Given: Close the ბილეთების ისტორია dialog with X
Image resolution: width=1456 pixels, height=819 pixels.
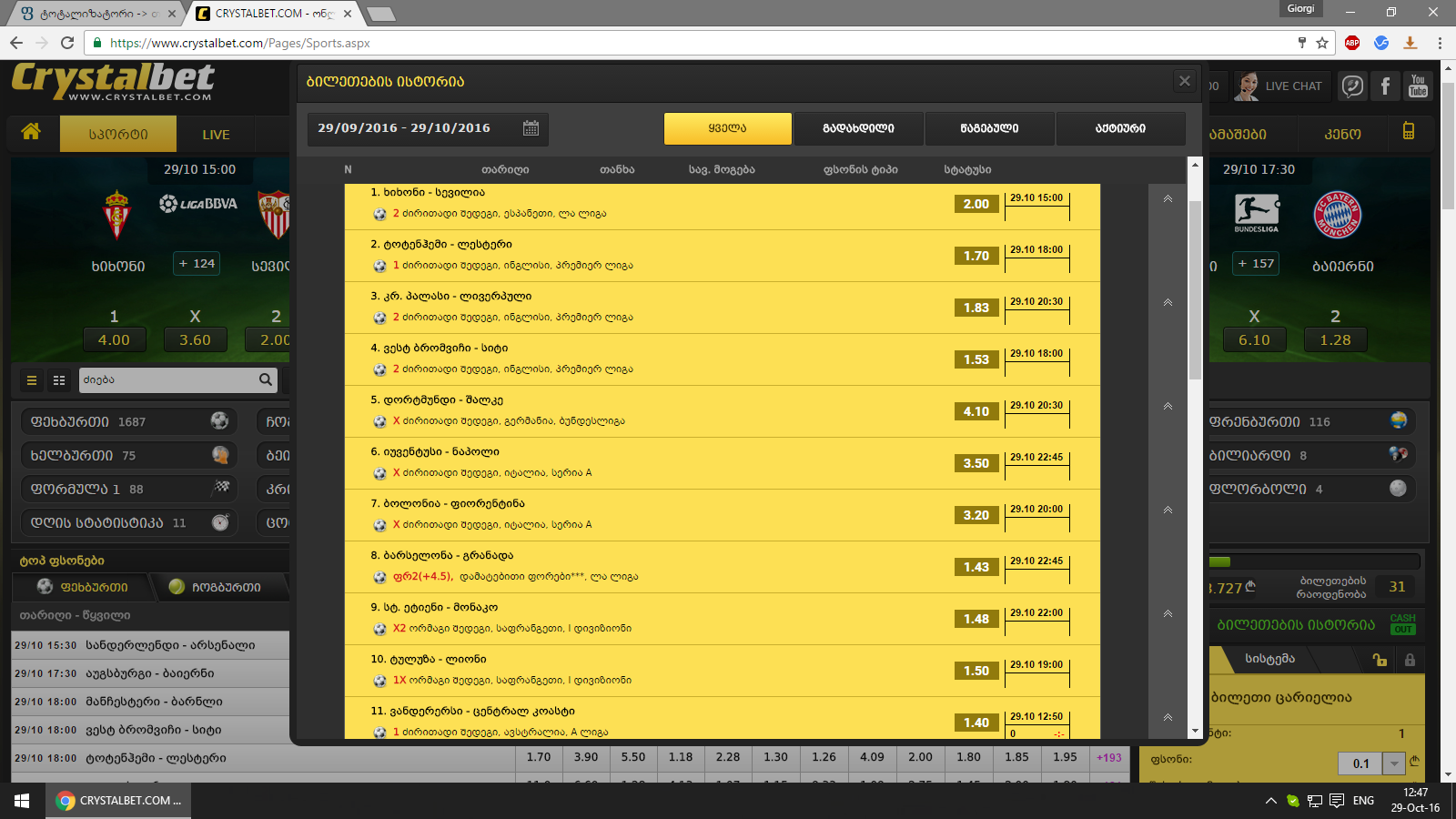Looking at the screenshot, I should click(x=1185, y=81).
